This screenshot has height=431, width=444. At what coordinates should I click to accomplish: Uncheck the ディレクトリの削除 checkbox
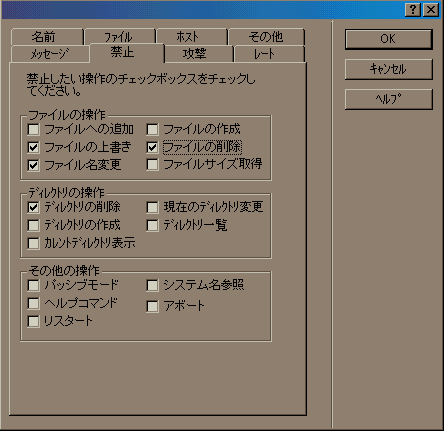33,207
